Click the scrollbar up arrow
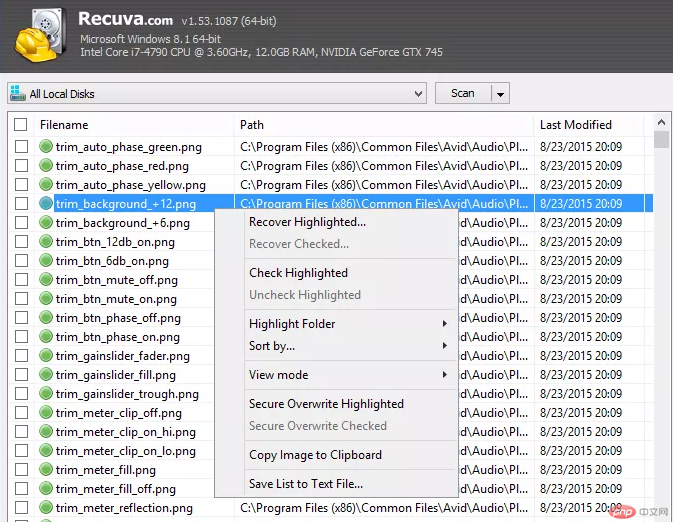The width and height of the screenshot is (673, 522). tap(661, 122)
